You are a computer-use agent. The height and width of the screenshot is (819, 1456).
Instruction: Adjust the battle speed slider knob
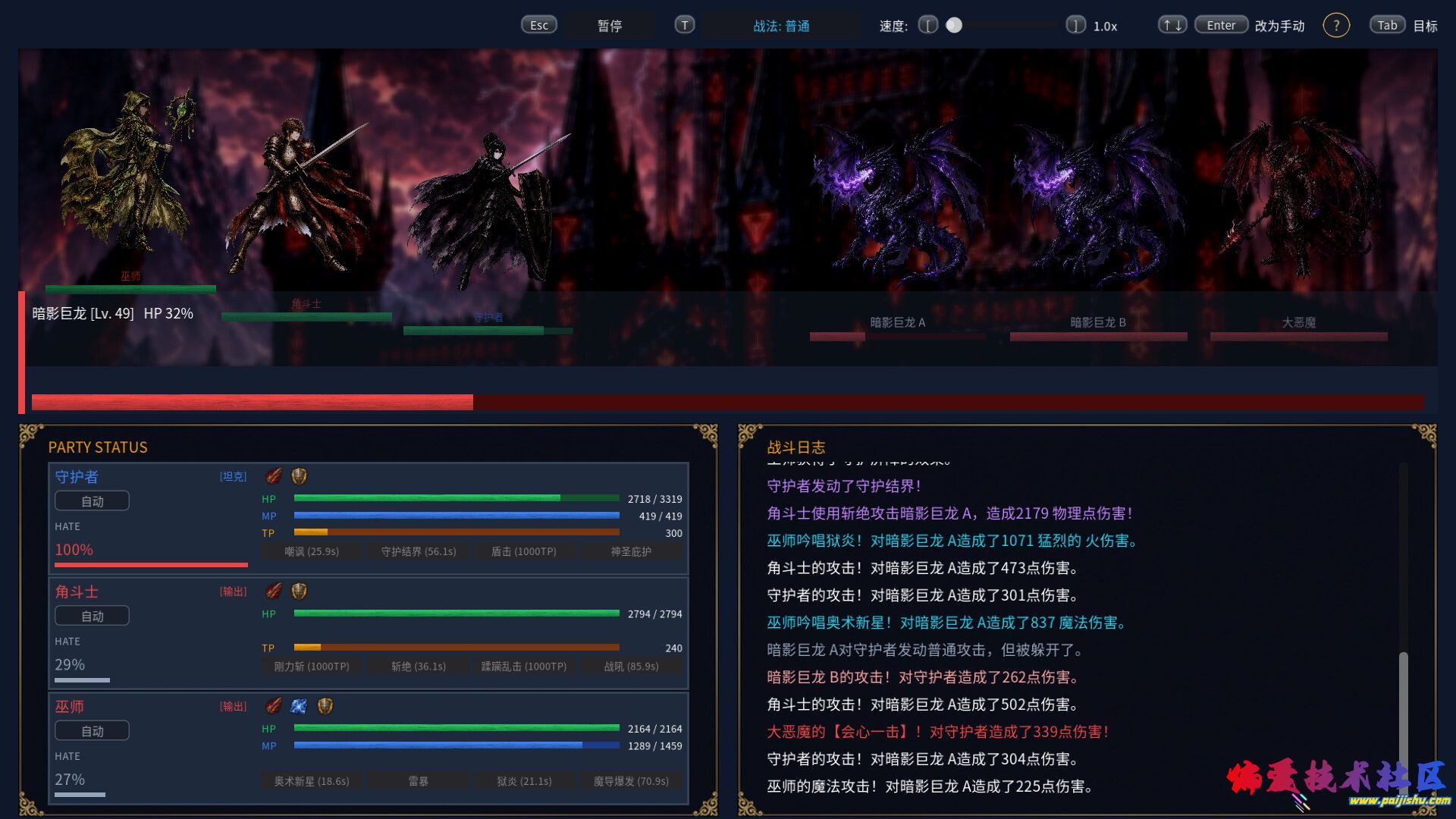tap(954, 25)
